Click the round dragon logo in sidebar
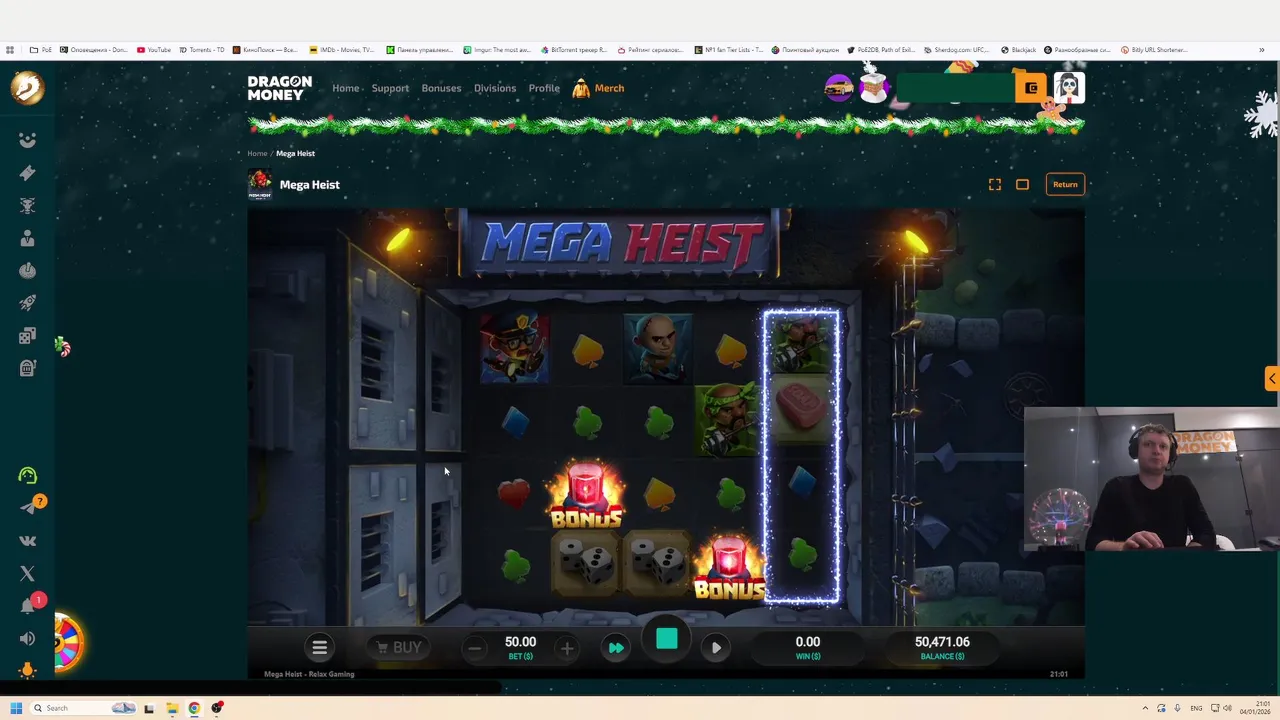This screenshot has width=1280, height=720. tap(27, 88)
